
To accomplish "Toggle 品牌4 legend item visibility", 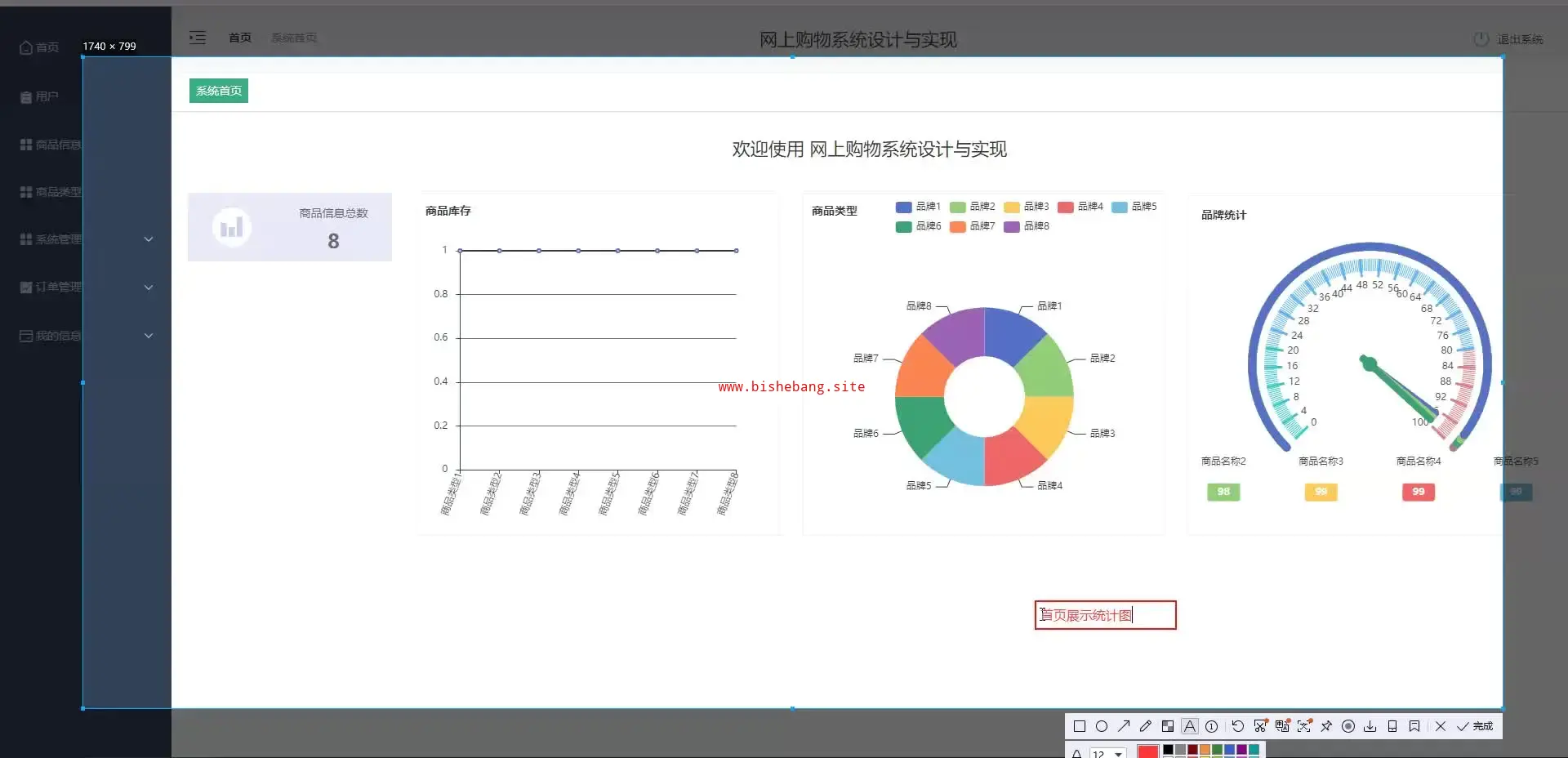I will [x=1080, y=207].
